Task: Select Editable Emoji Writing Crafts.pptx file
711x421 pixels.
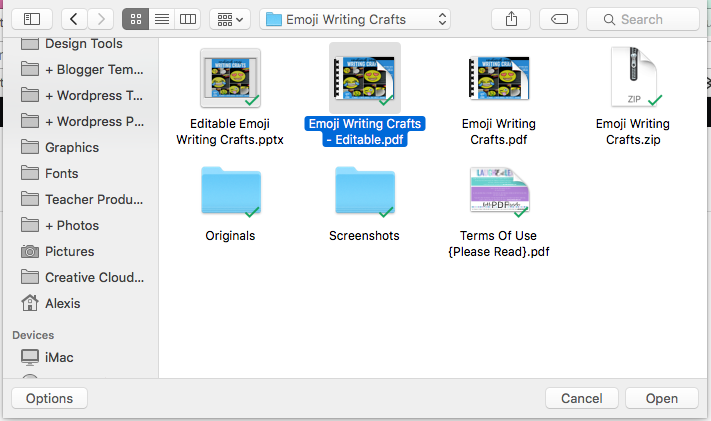Action: pyautogui.click(x=230, y=78)
